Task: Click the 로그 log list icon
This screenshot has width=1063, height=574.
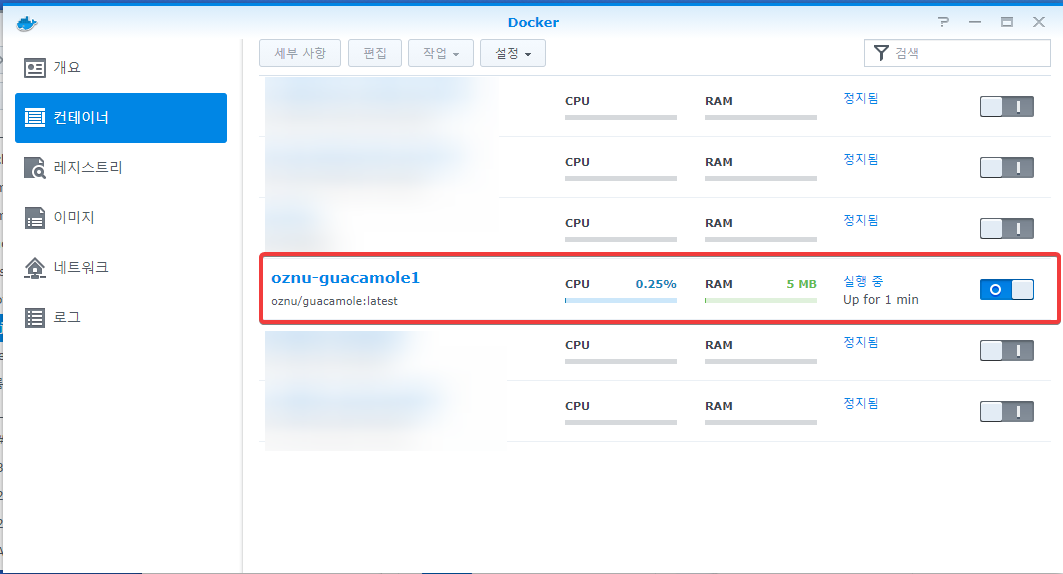Action: pyautogui.click(x=35, y=318)
